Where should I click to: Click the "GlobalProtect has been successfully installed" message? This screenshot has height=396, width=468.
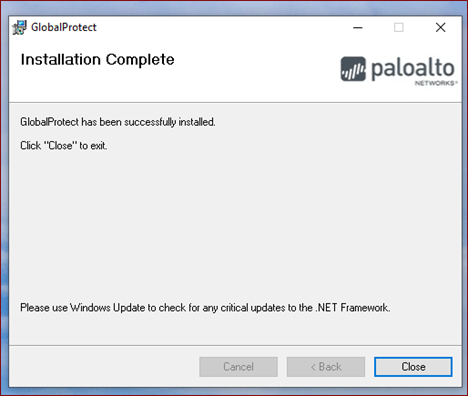click(118, 122)
